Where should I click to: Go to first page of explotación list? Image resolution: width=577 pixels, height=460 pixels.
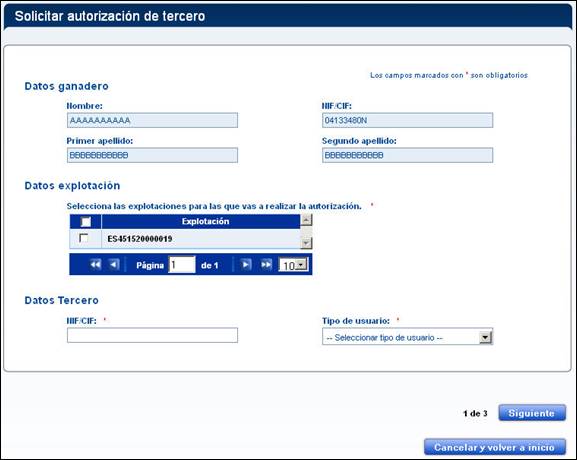[x=95, y=265]
